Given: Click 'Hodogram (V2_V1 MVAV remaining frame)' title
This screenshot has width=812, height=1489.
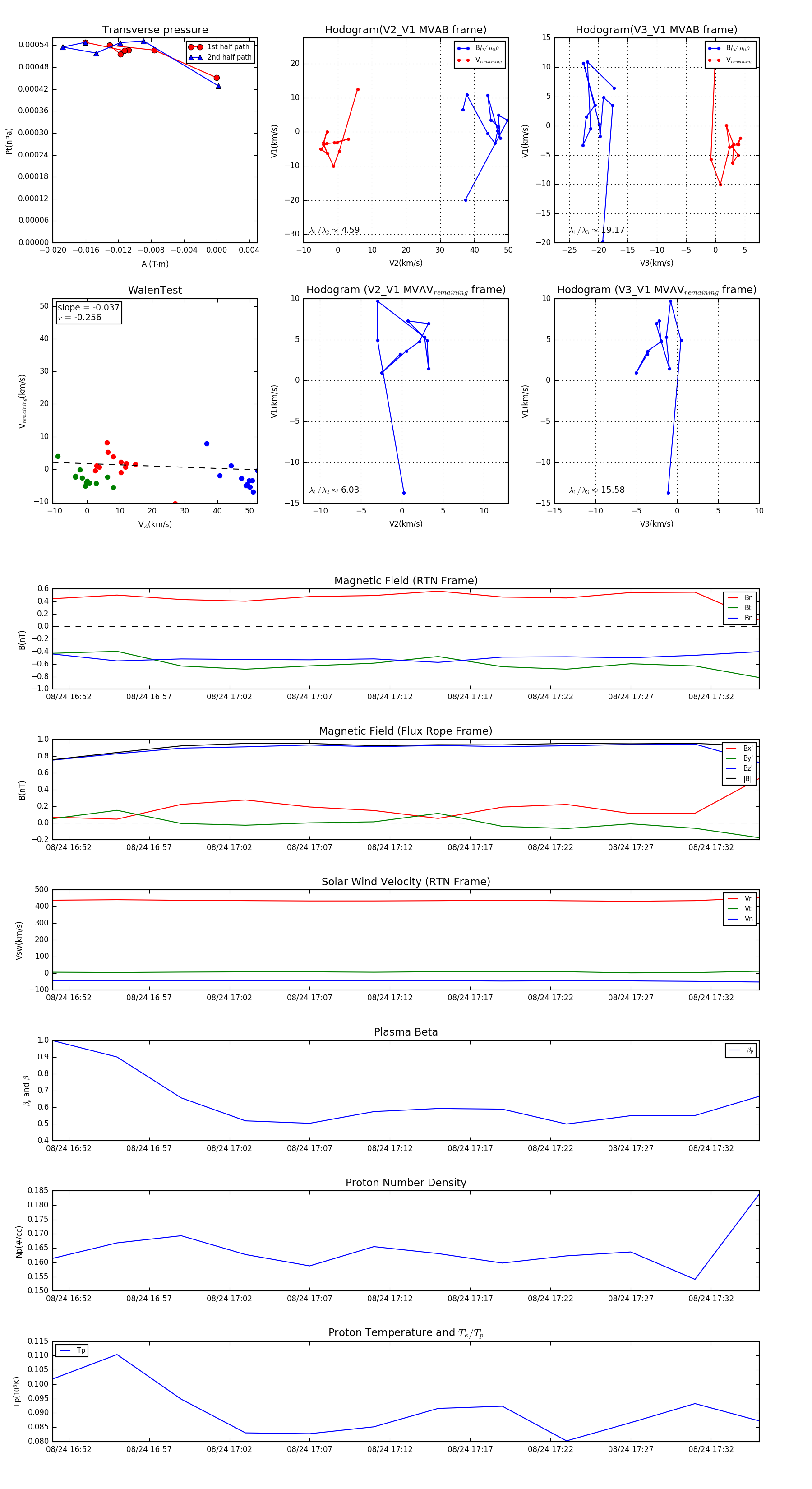Looking at the screenshot, I should (406, 290).
